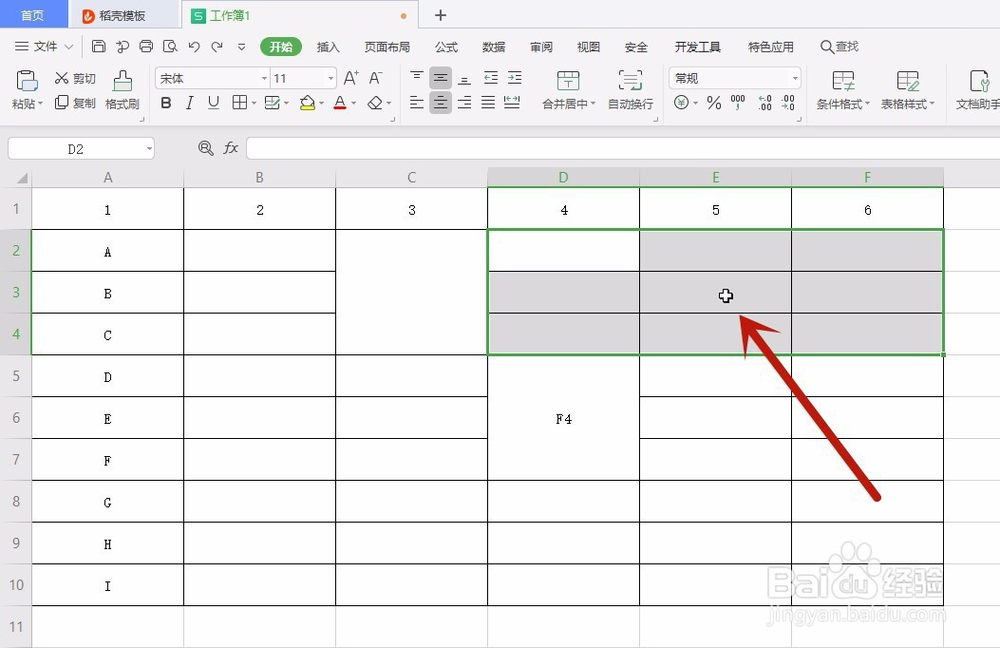Screen dimensions: 1000x648
Task: Open Print Preview icon
Action: [x=170, y=46]
